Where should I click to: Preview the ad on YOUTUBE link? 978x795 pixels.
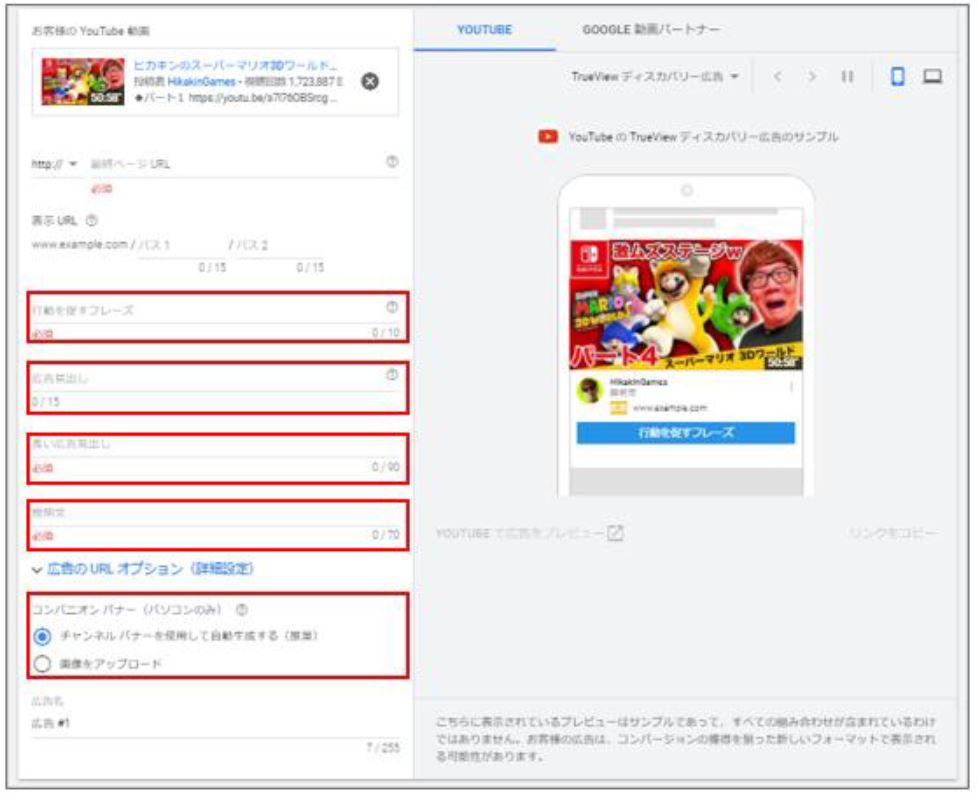pos(520,534)
